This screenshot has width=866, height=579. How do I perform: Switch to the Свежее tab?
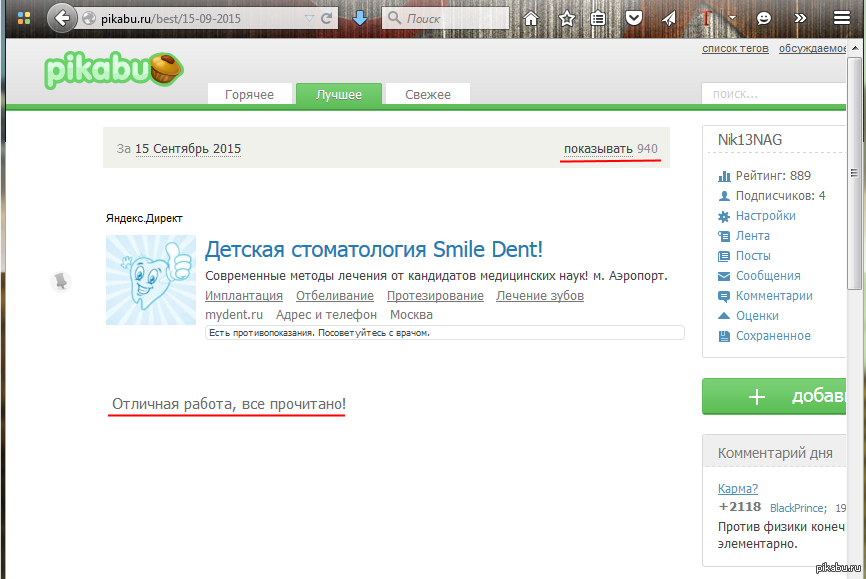click(427, 94)
